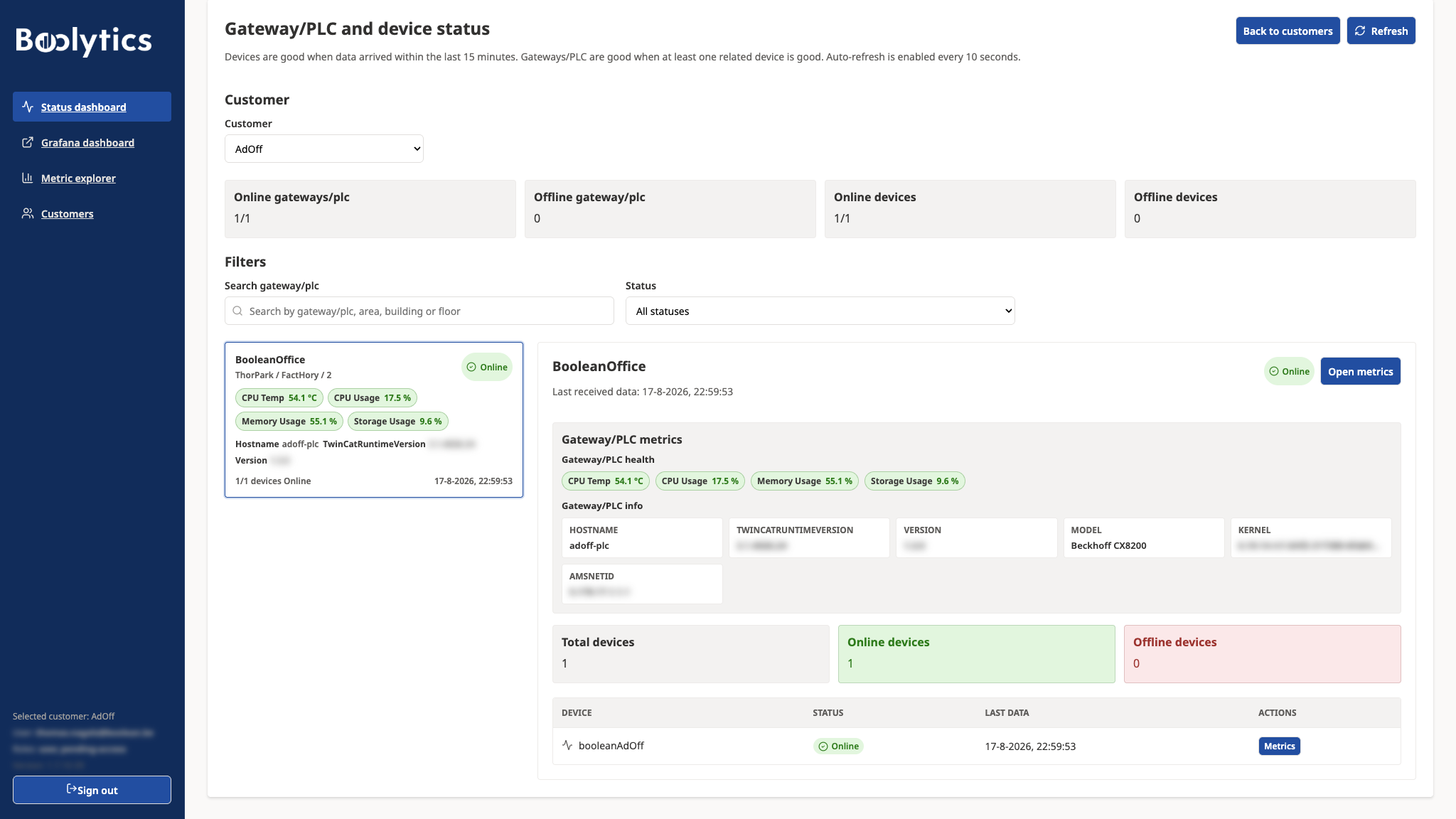1456x819 pixels.
Task: Click the Boolytics logo
Action: 84,41
